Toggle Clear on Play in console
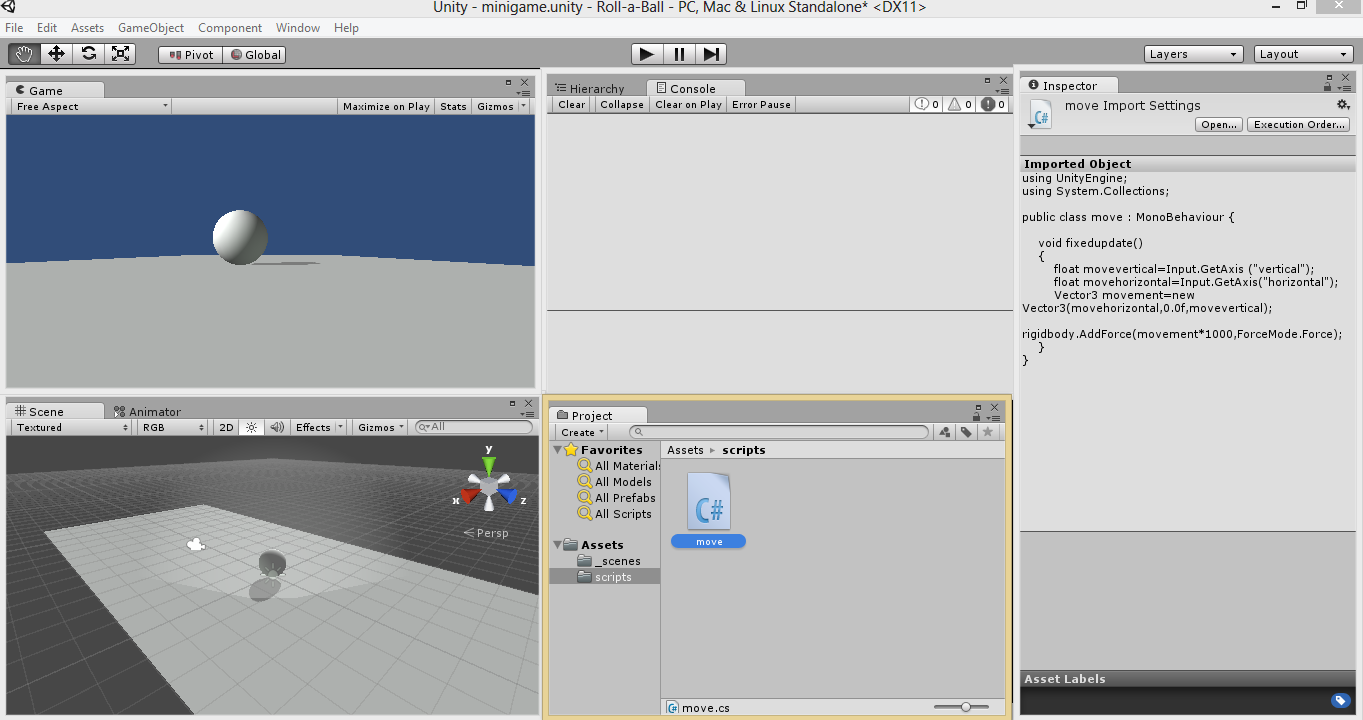This screenshot has height=720, width=1363. point(688,104)
